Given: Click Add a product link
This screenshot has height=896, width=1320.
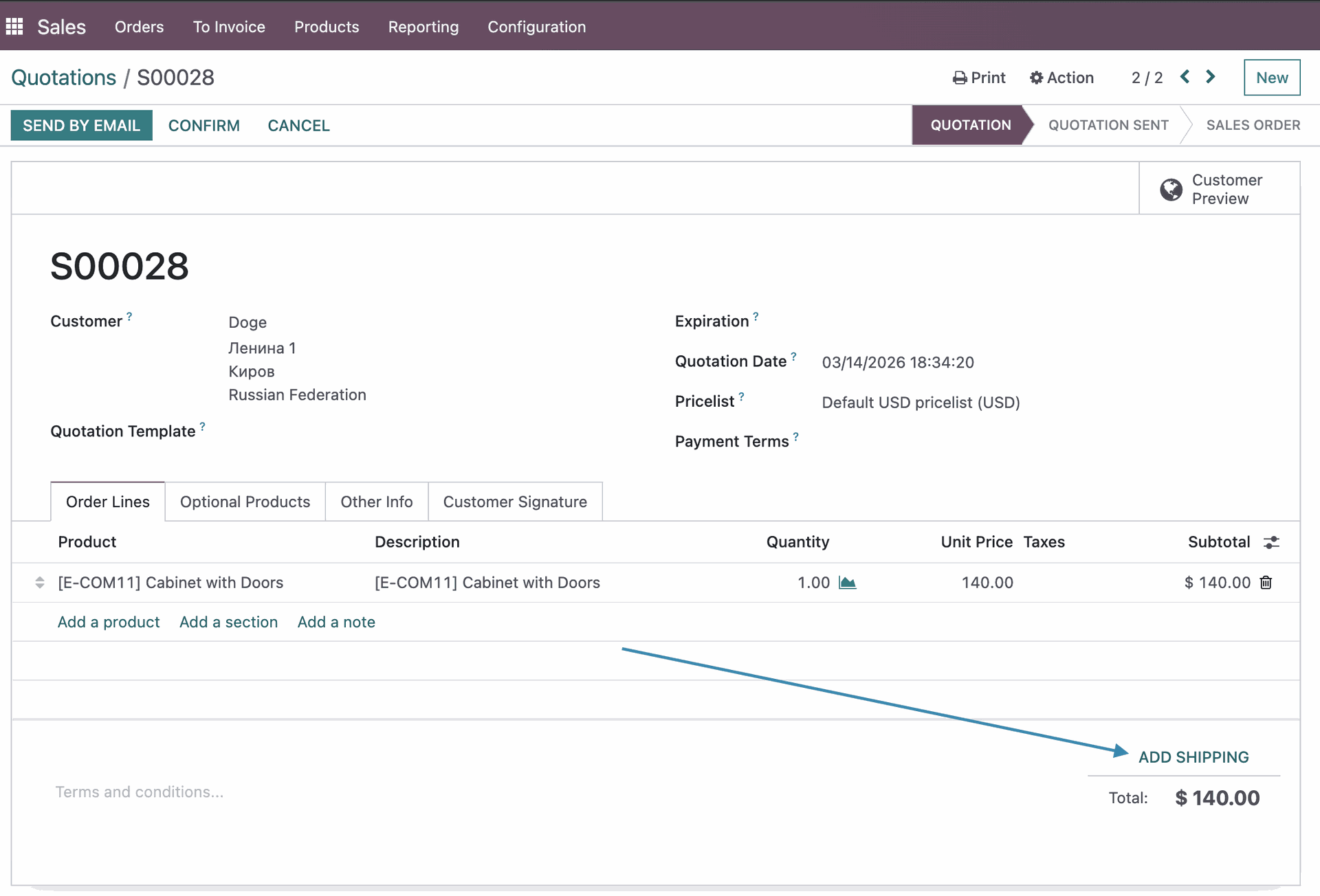Looking at the screenshot, I should 109,622.
